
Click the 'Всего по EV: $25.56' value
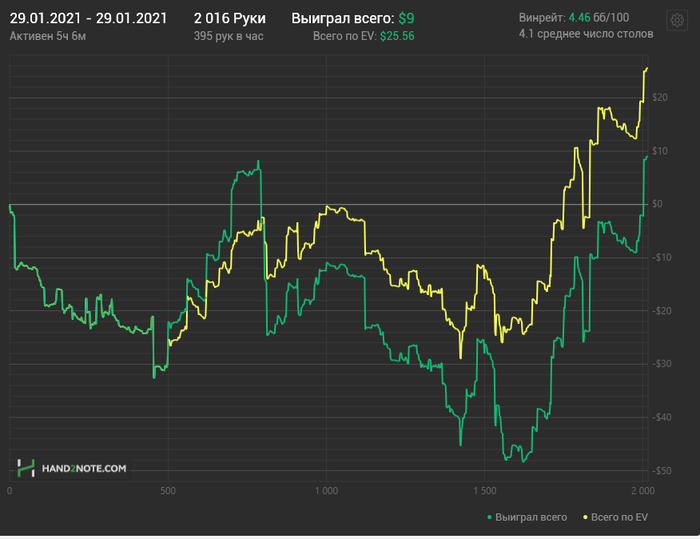coord(363,36)
